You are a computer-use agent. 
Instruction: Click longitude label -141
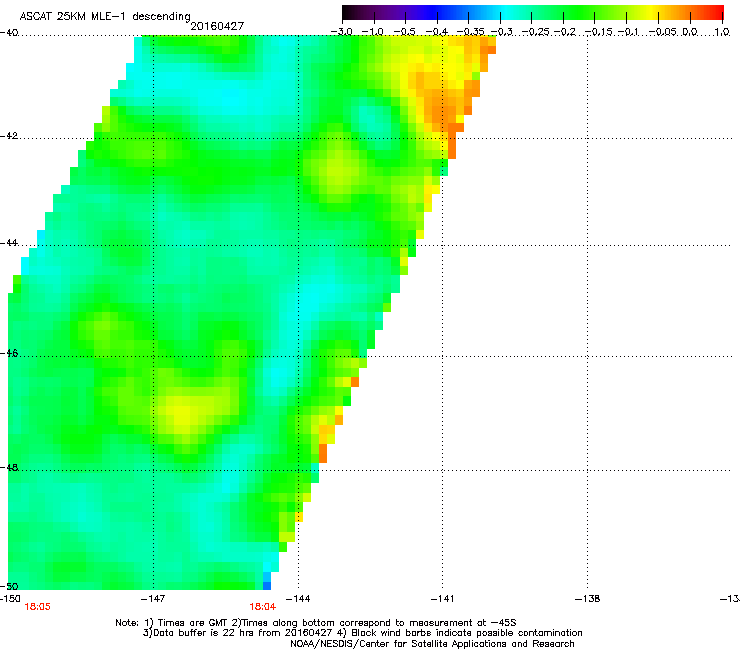[x=442, y=599]
